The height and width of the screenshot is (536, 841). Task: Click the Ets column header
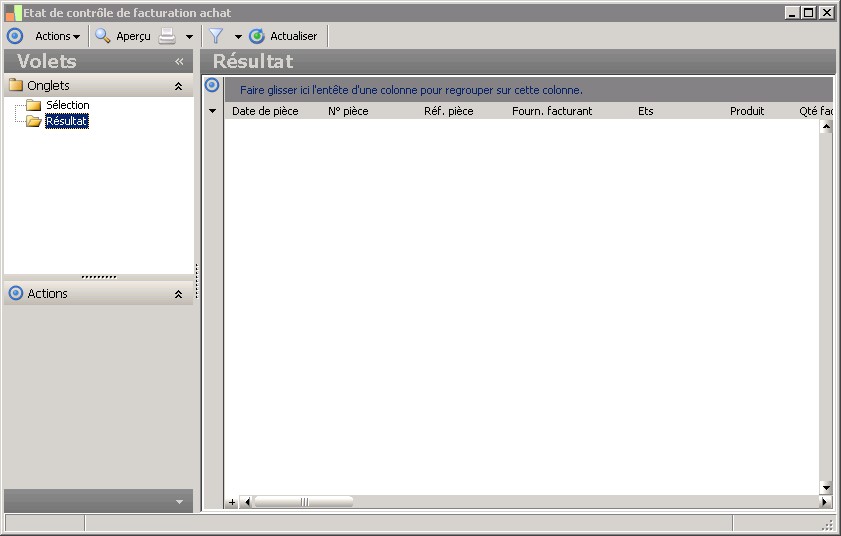[646, 111]
